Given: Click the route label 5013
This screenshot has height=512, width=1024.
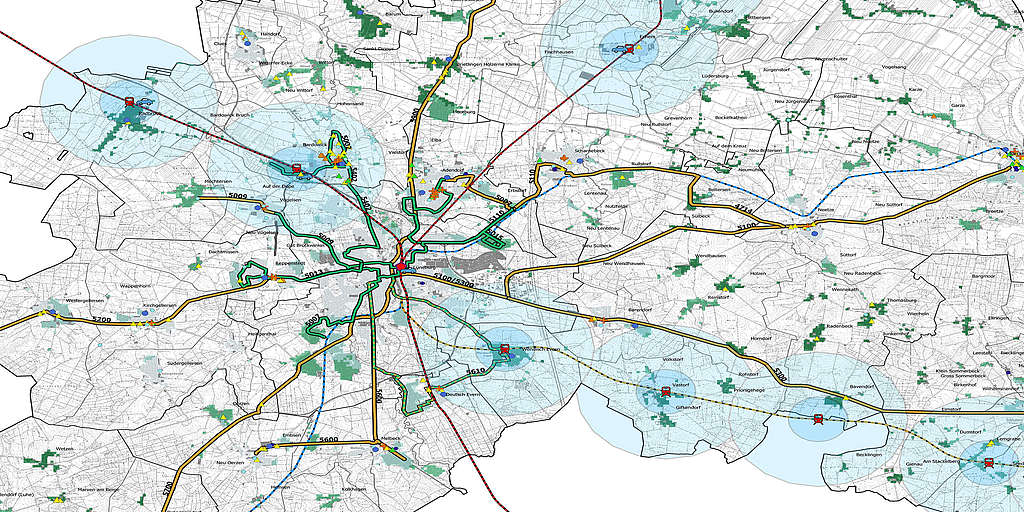Looking at the screenshot, I should [313, 274].
